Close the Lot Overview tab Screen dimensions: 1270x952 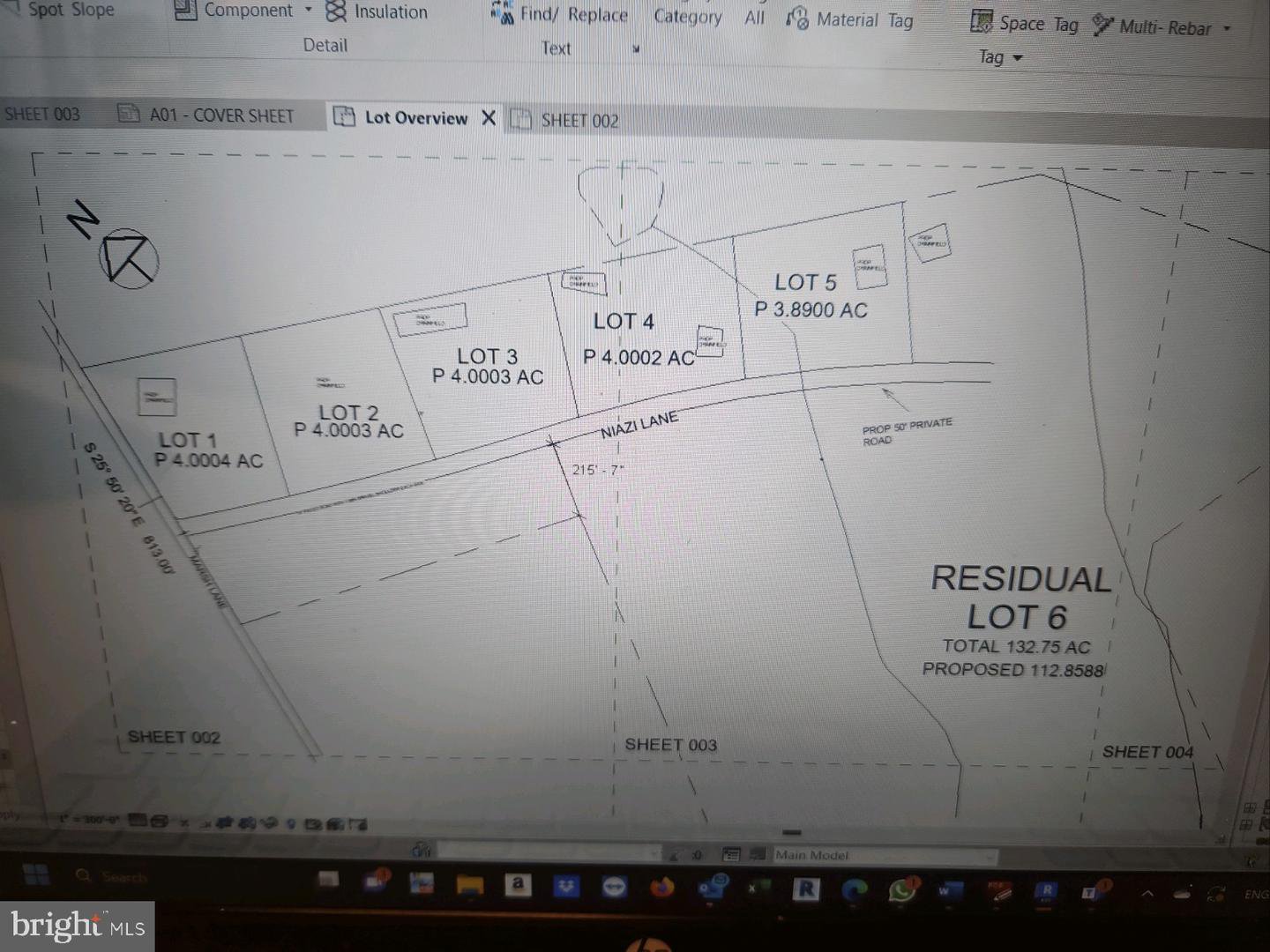tap(488, 118)
